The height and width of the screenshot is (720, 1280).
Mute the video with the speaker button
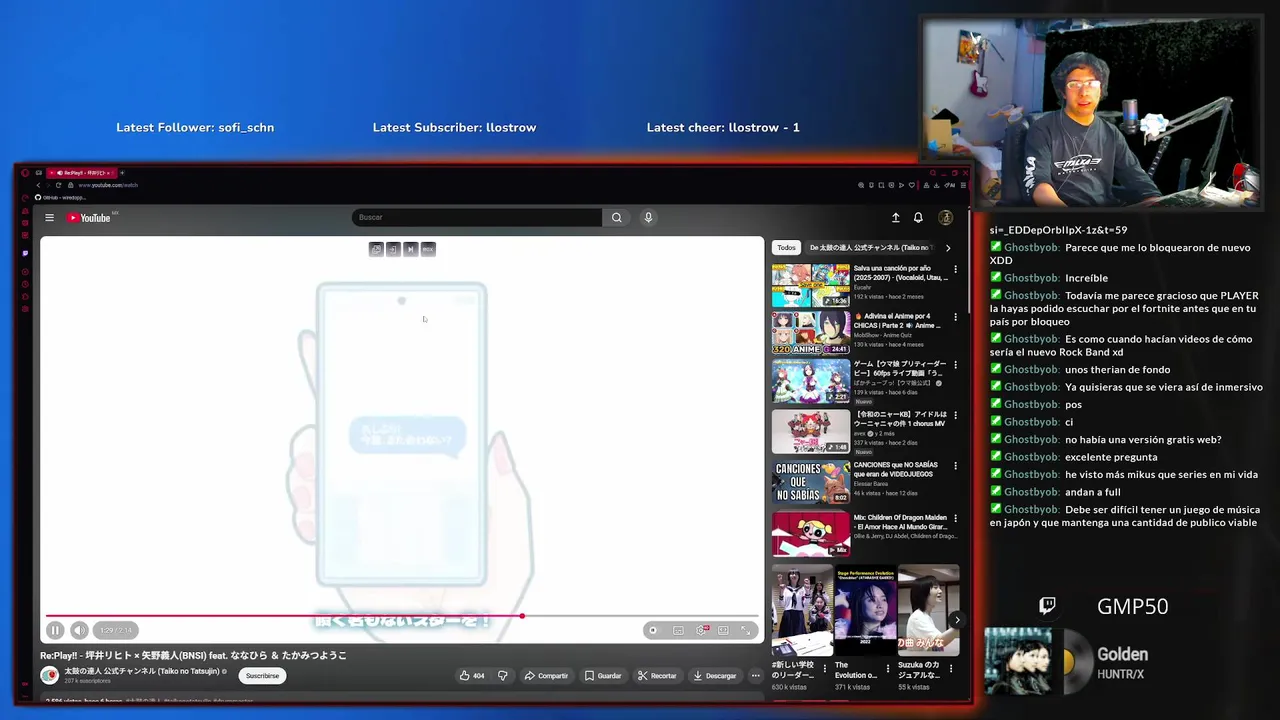pyautogui.click(x=79, y=630)
